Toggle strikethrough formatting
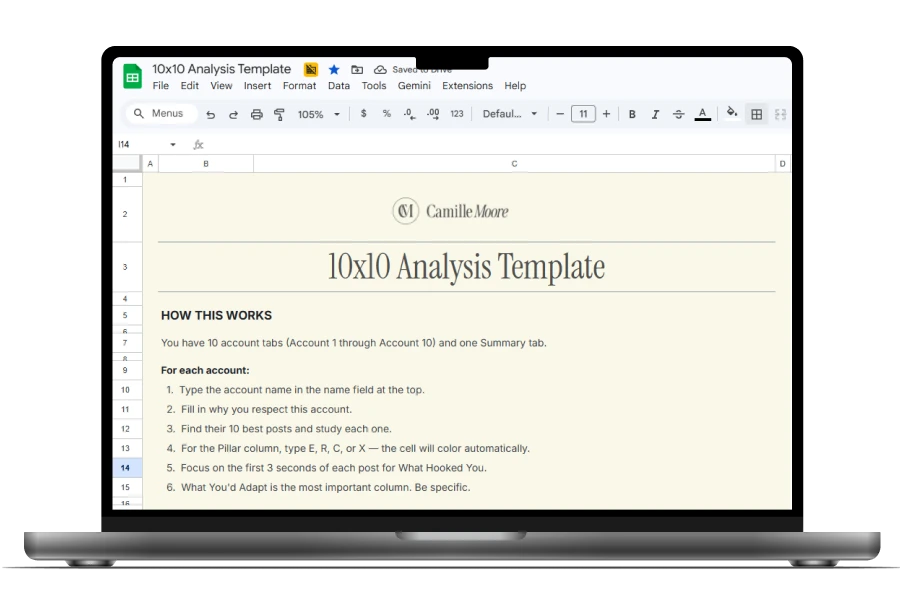 coord(678,114)
